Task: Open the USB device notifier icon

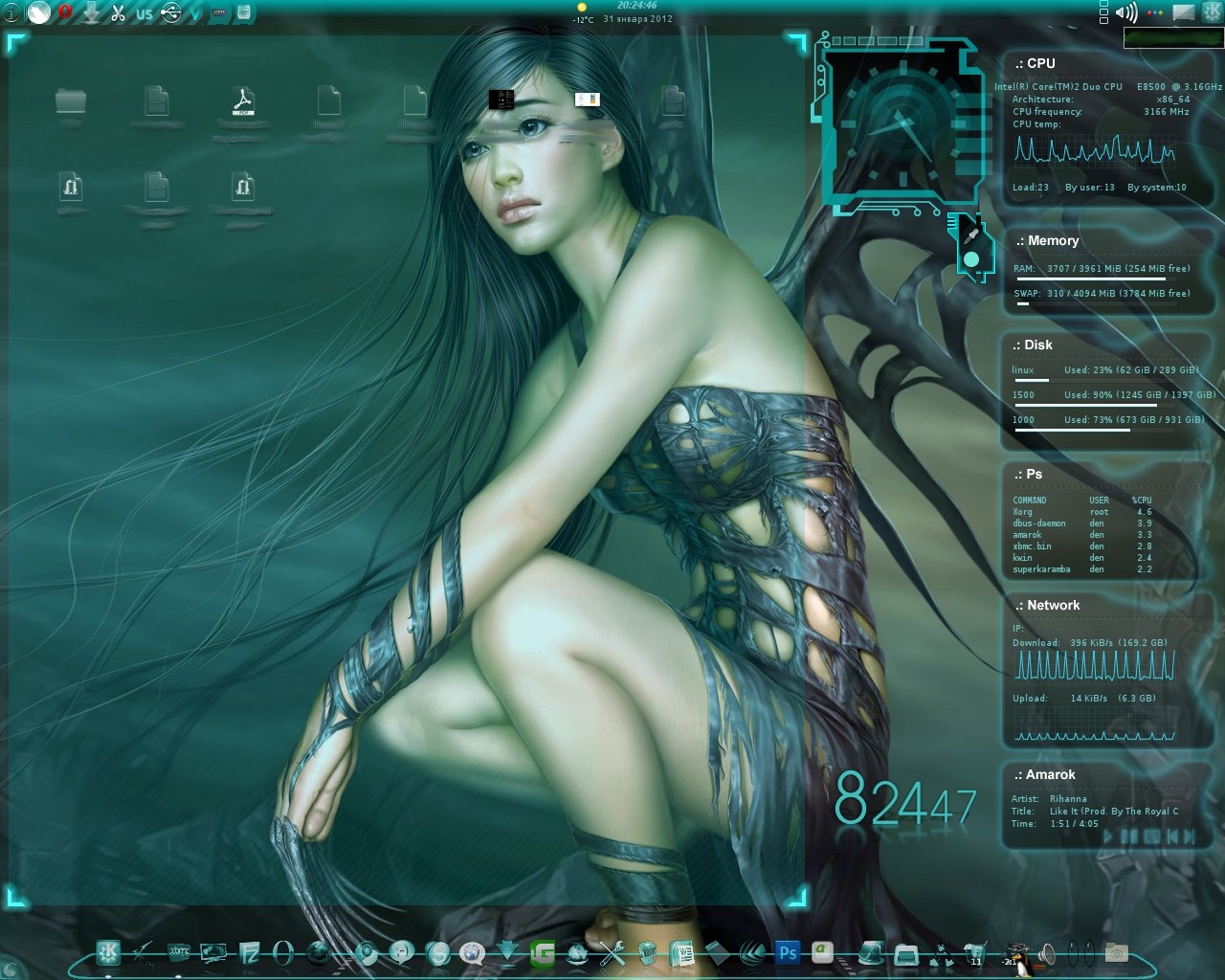Action: tap(170, 12)
